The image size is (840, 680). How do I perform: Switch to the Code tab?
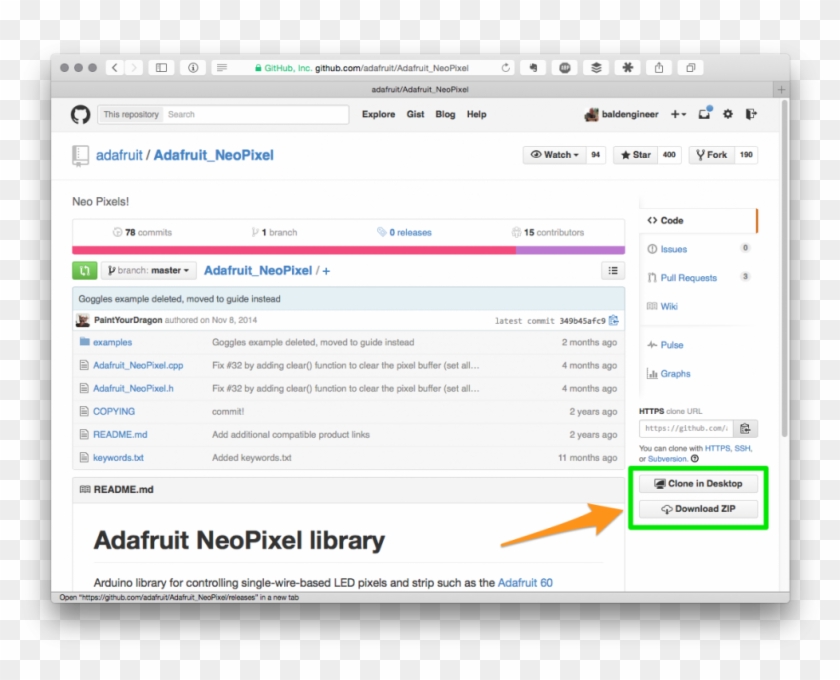coord(668,220)
